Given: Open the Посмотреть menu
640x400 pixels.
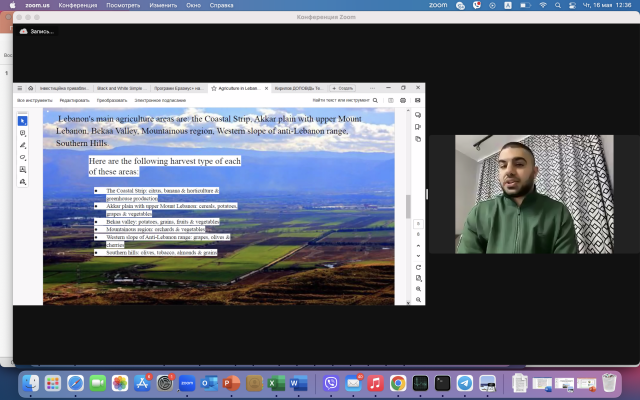Looking at the screenshot, I should tap(123, 5).
